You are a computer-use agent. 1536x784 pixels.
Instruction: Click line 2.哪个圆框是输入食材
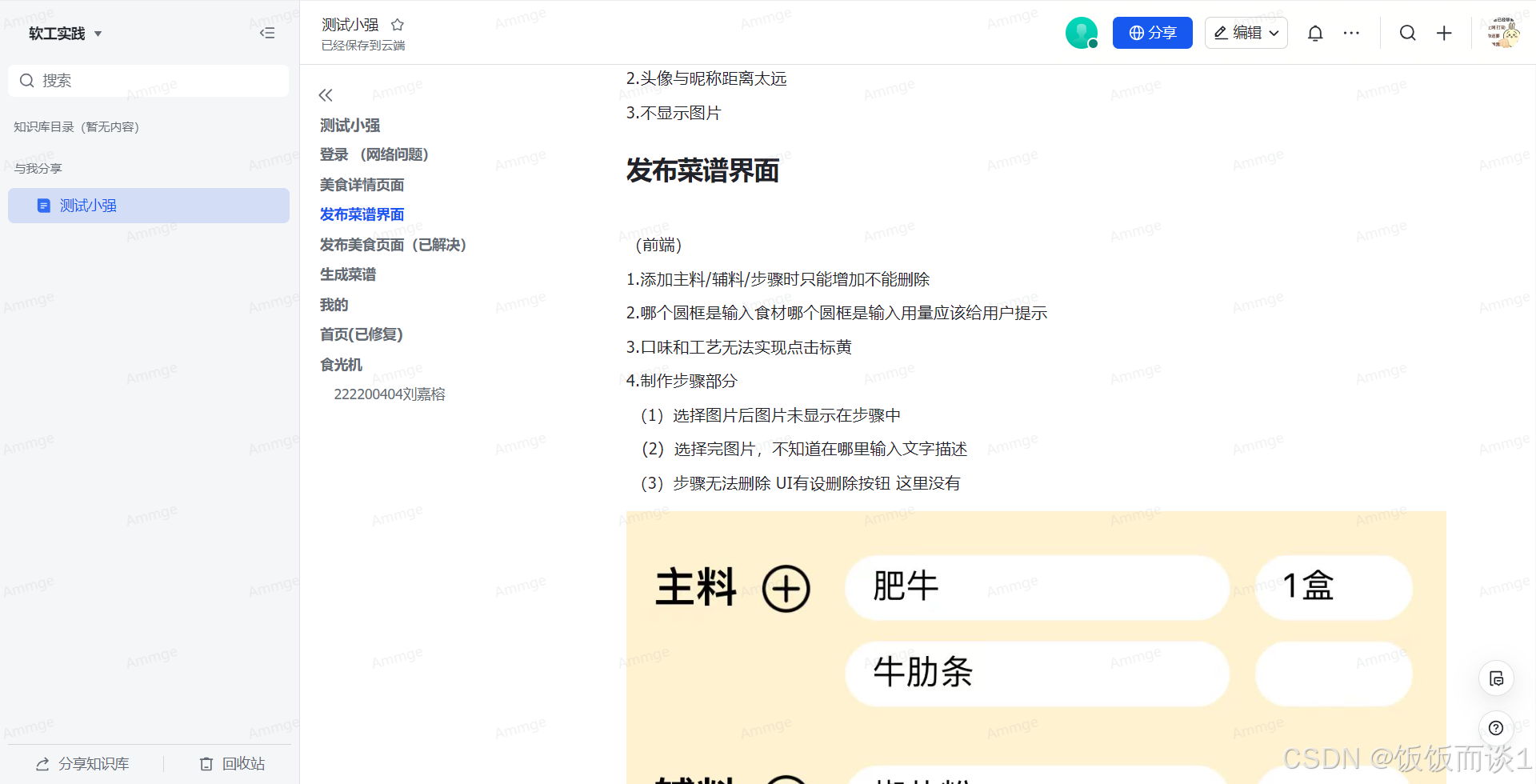pos(837,313)
